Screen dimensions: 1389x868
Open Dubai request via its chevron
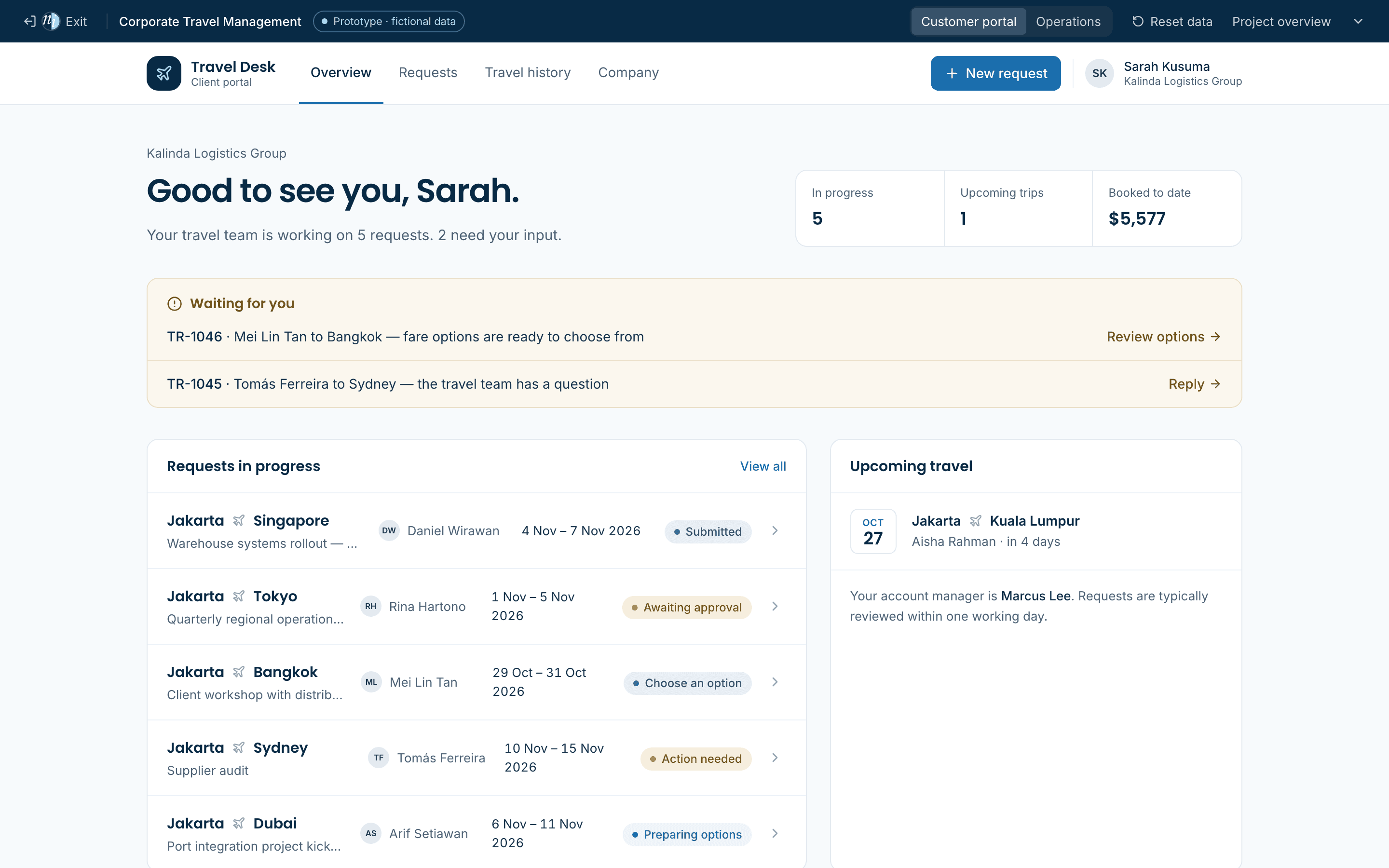coord(775,834)
